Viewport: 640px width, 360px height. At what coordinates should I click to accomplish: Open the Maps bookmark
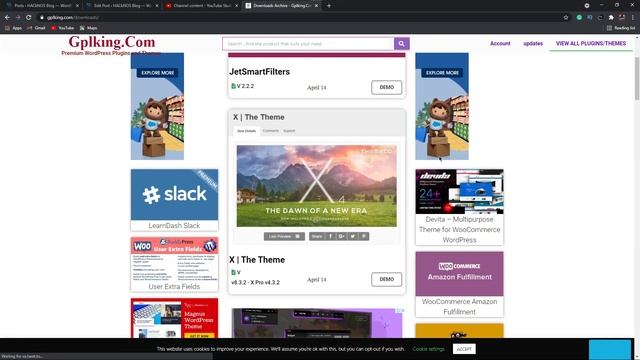click(x=89, y=28)
